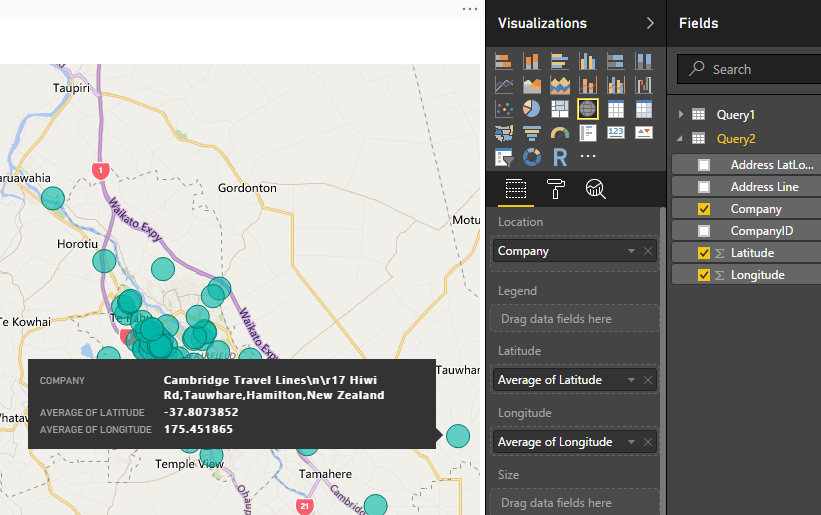The height and width of the screenshot is (515, 821).
Task: Click the Gordonton map label
Action: pyautogui.click(x=247, y=188)
